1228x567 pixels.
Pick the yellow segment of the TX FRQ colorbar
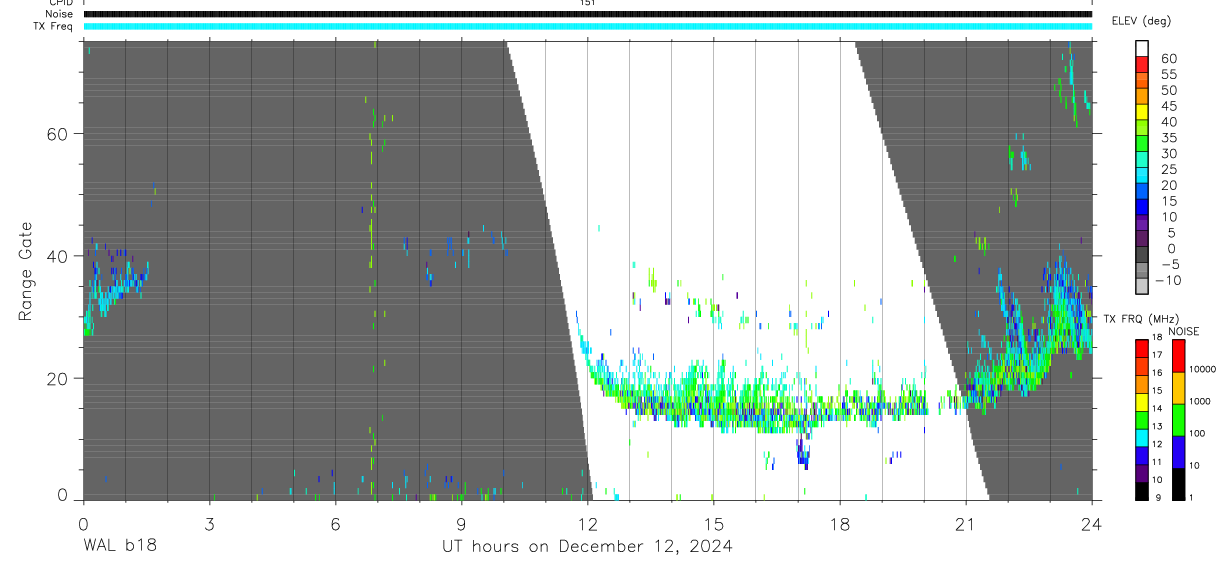(x=1142, y=400)
